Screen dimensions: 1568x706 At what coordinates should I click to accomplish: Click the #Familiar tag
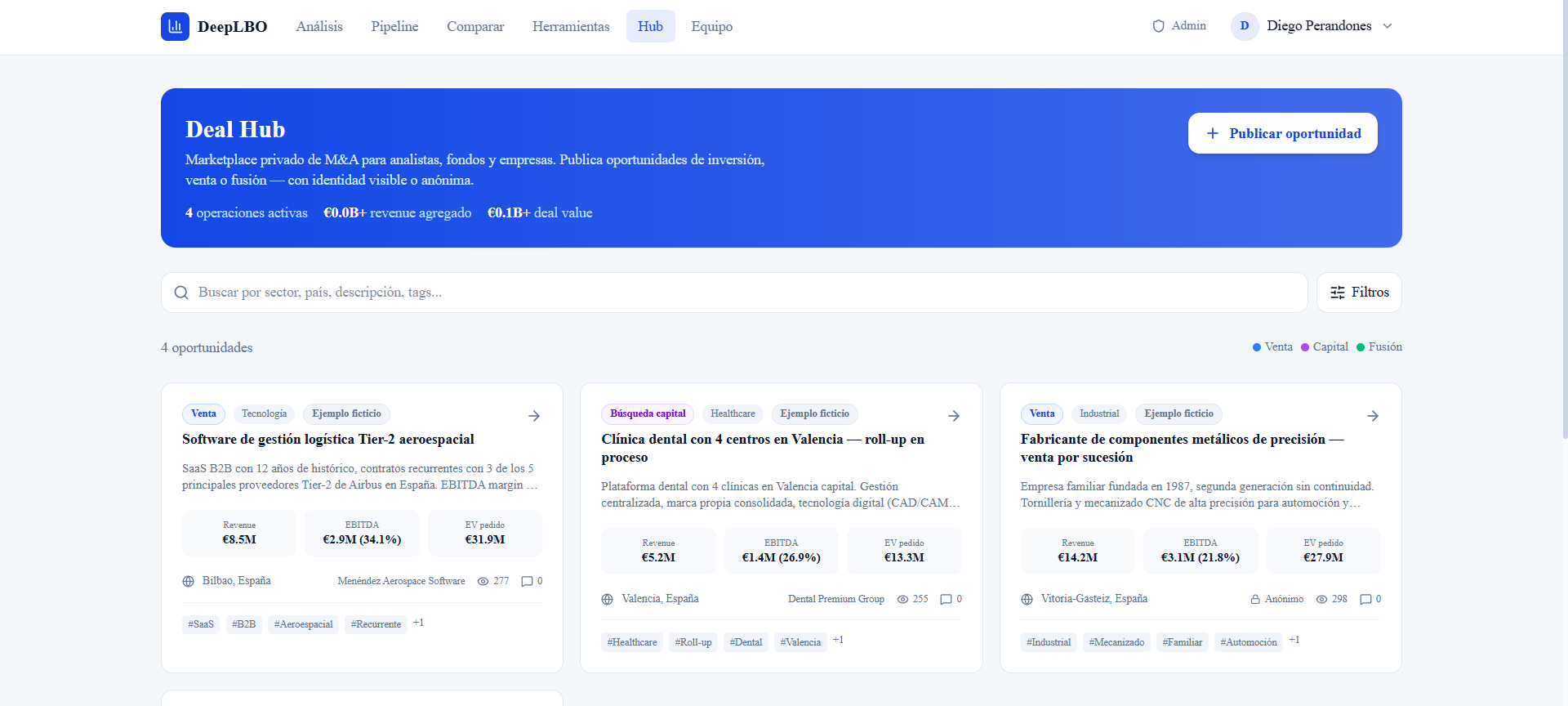(x=1182, y=642)
